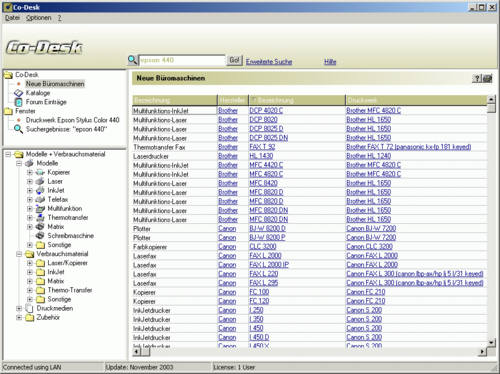Screen dimensions: 500x374
Task: Click the Thermo-Transfer folder icon
Action: pos(40,290)
